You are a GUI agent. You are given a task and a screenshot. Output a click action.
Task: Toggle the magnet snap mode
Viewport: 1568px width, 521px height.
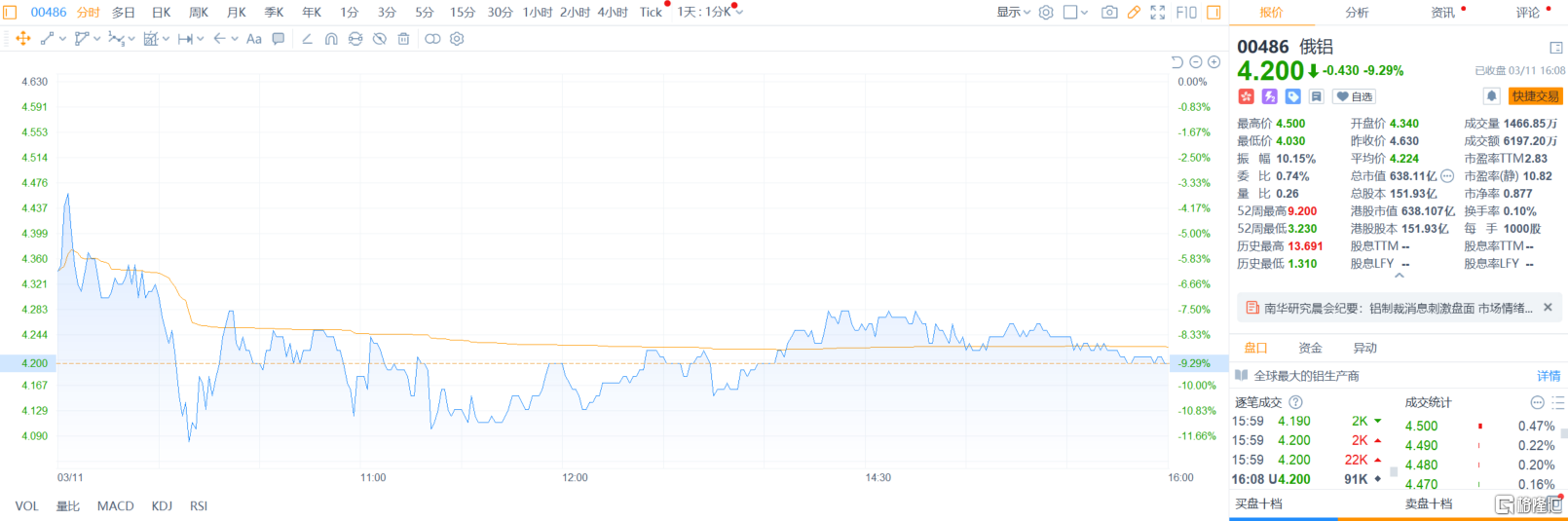point(331,39)
